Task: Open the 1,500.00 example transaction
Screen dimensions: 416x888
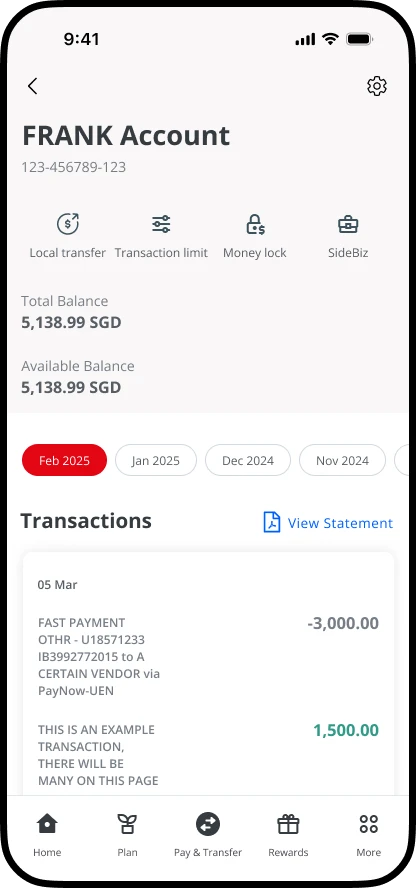Action: point(208,755)
